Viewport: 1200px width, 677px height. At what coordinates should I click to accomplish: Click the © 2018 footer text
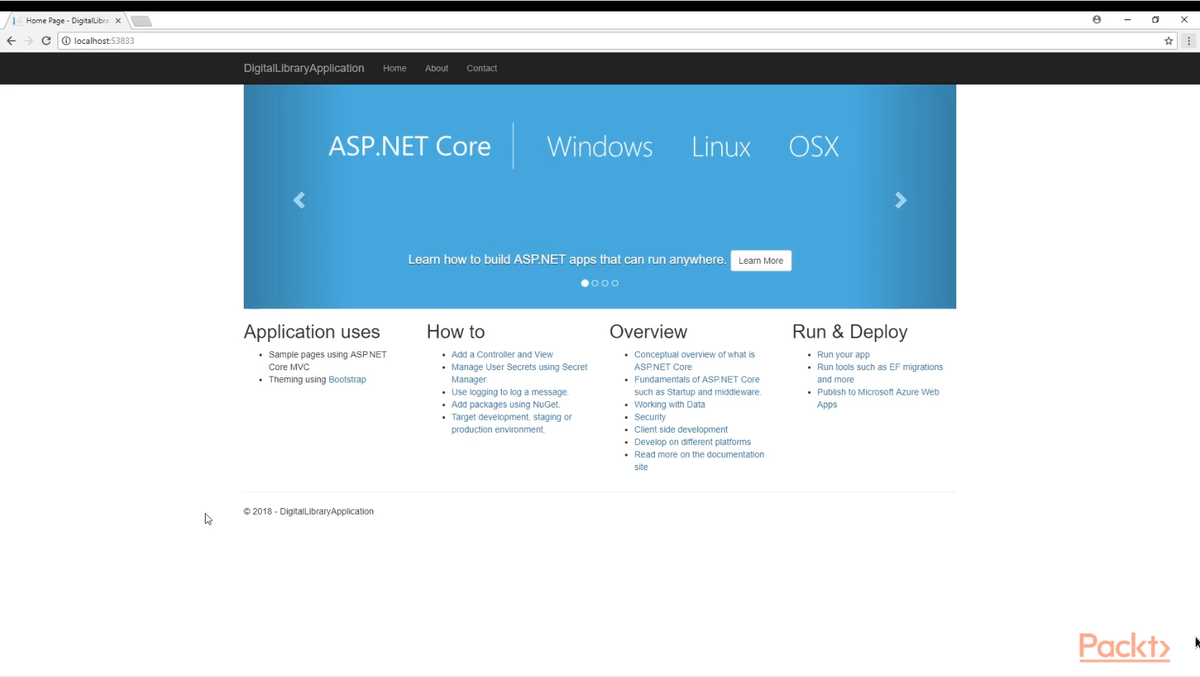coord(308,511)
